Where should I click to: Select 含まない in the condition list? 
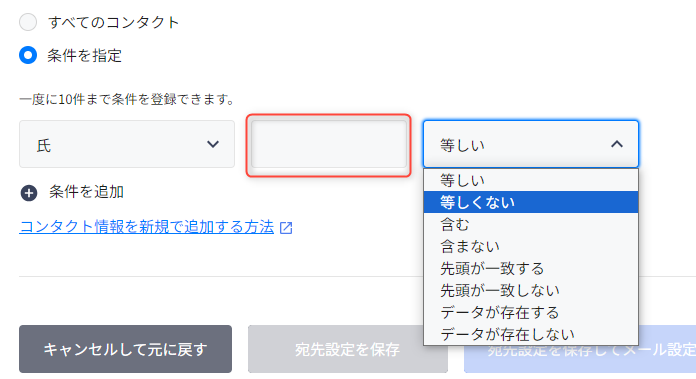(531, 246)
